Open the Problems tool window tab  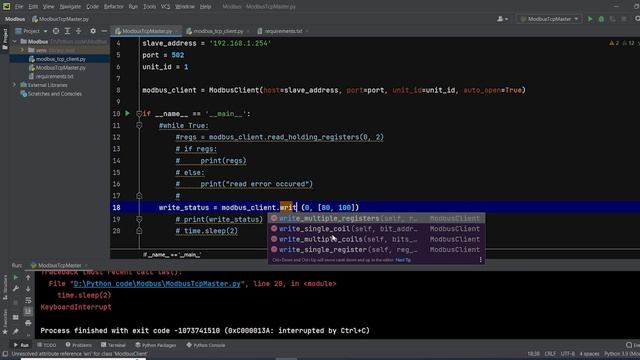coord(78,345)
